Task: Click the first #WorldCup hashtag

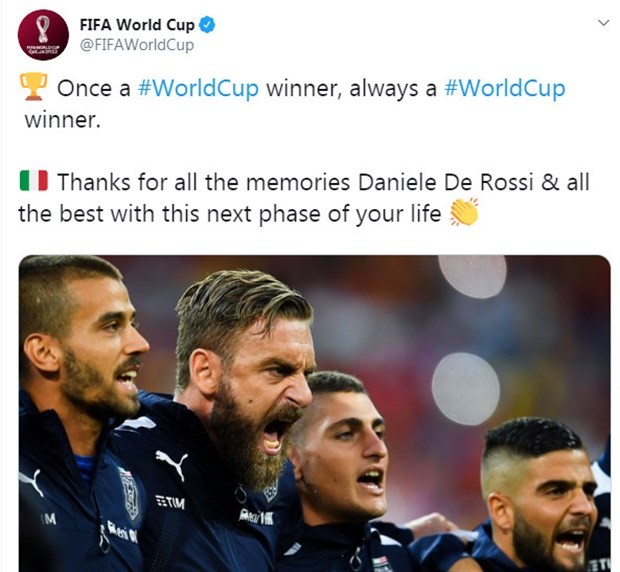Action: tap(198, 88)
